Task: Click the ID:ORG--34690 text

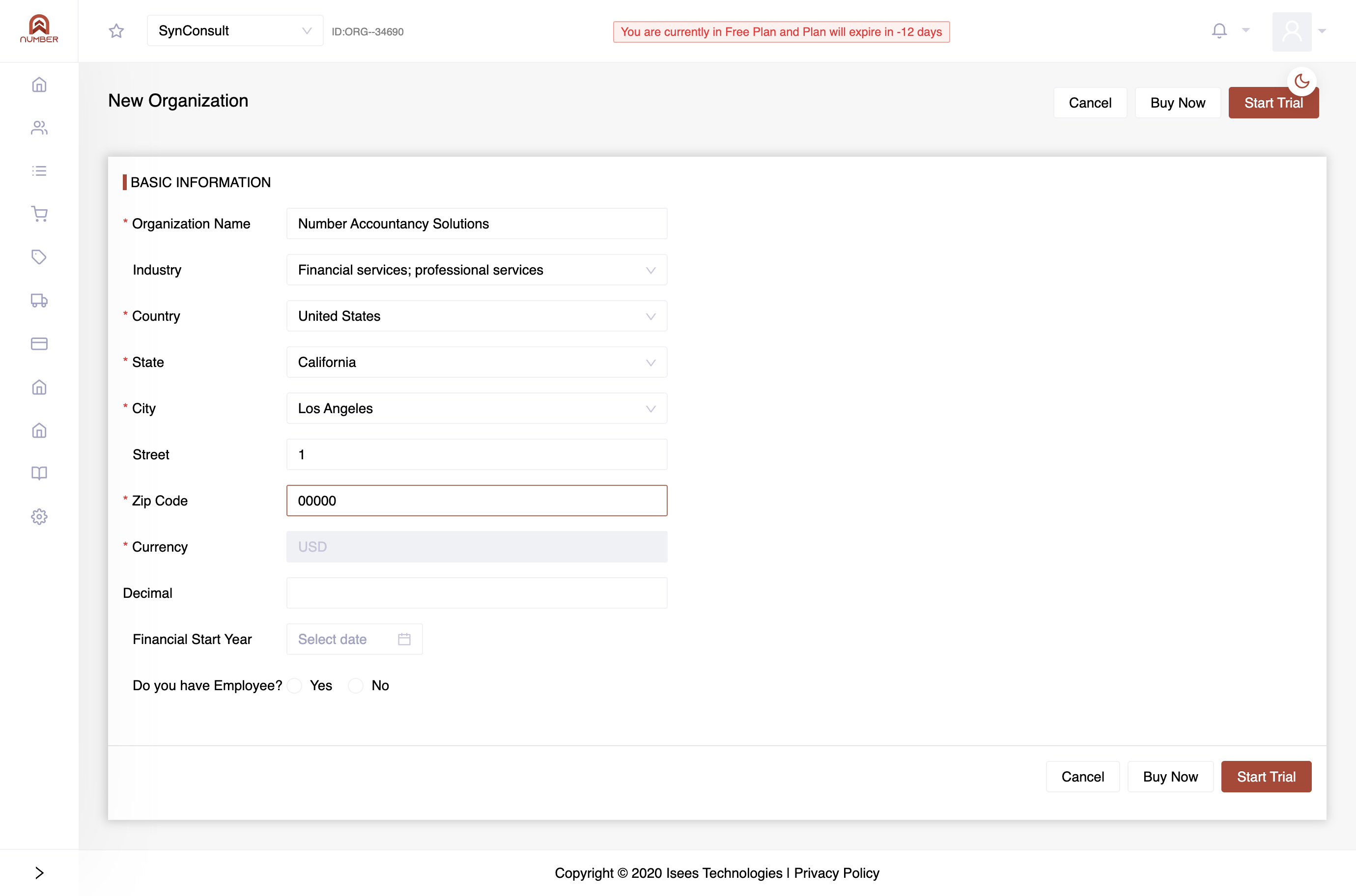Action: click(367, 31)
